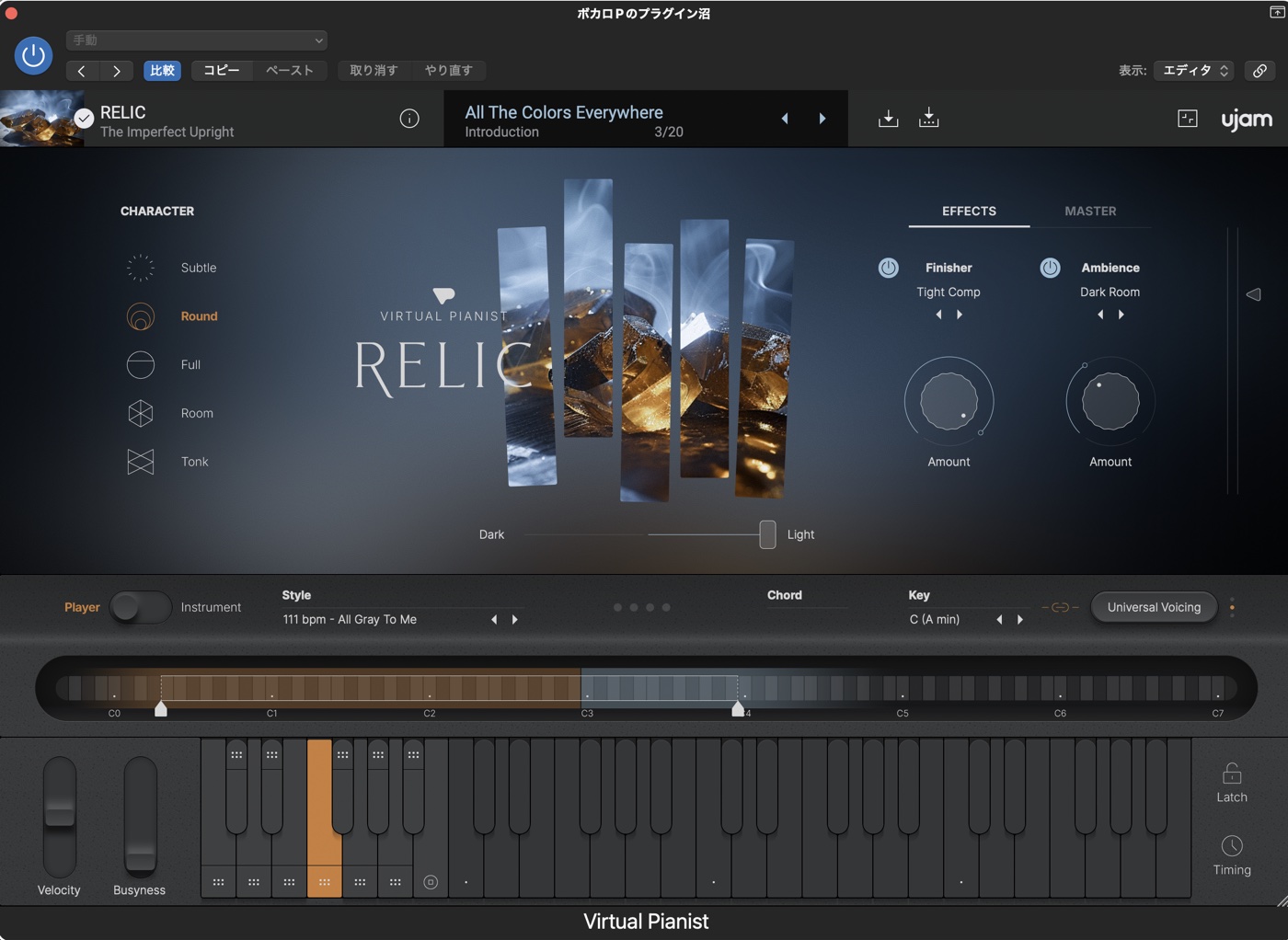Click the Busyness slider

(141, 817)
